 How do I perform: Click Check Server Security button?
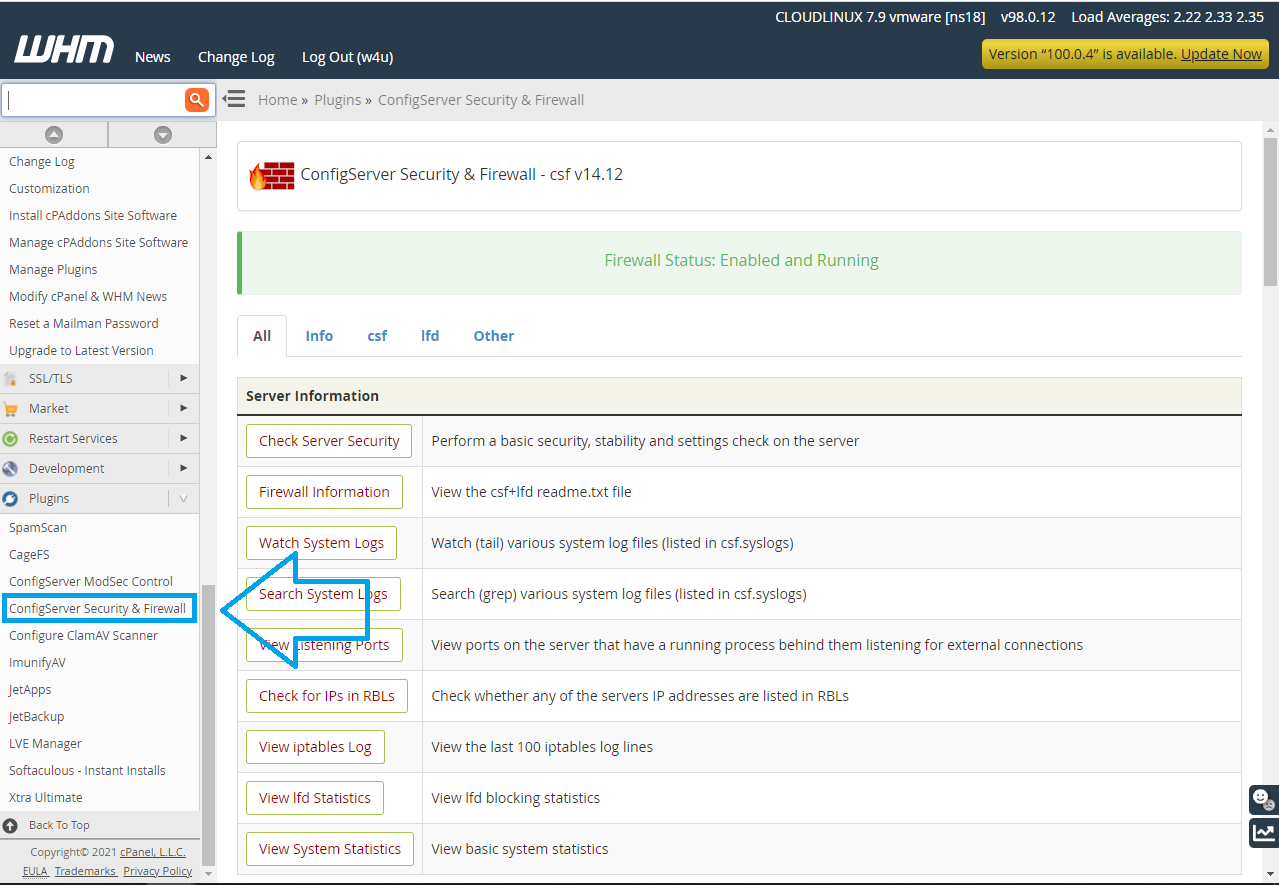point(329,441)
